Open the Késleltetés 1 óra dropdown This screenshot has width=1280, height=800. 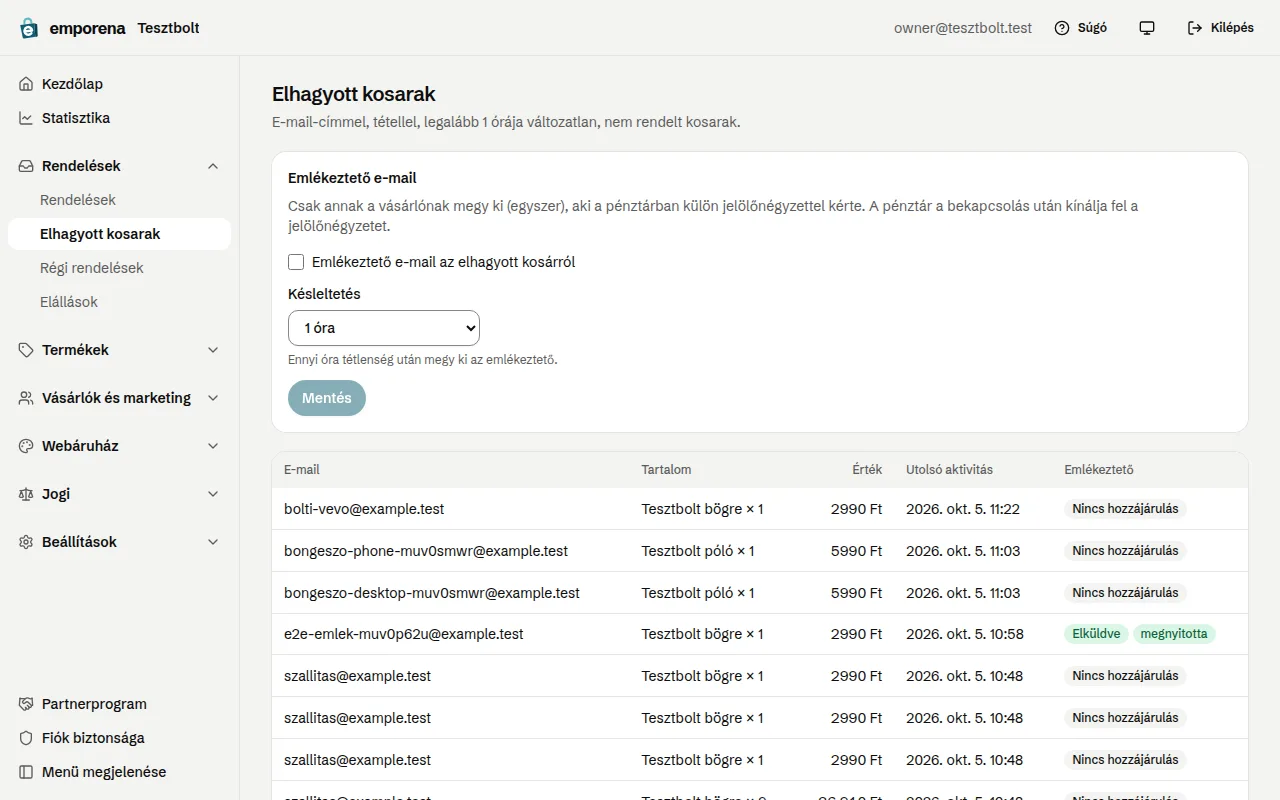click(384, 328)
